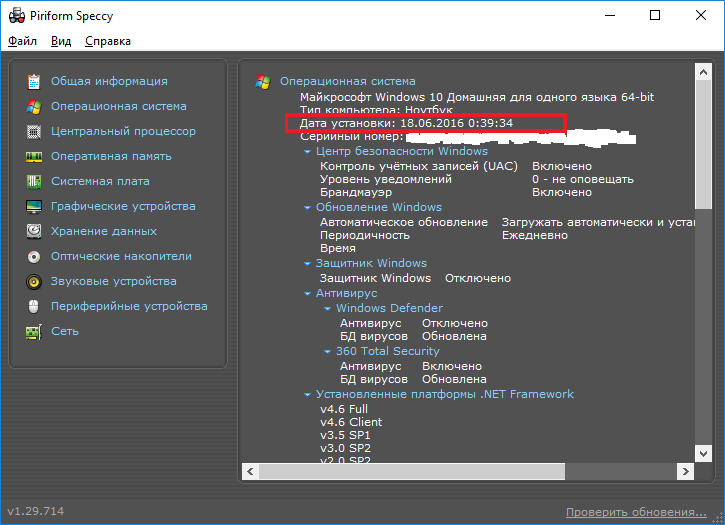Click the Брандмауэр row
Viewport: 725px width, 525px height.
[456, 192]
